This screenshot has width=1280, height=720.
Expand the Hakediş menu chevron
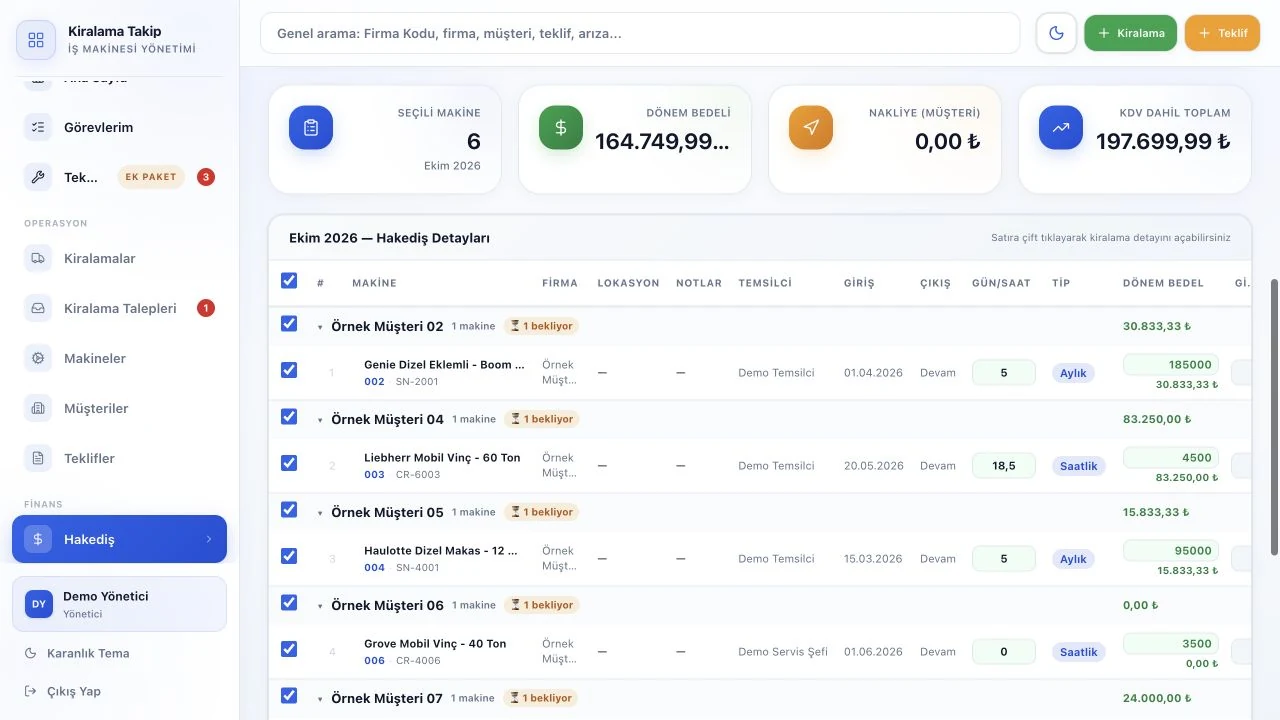click(209, 539)
